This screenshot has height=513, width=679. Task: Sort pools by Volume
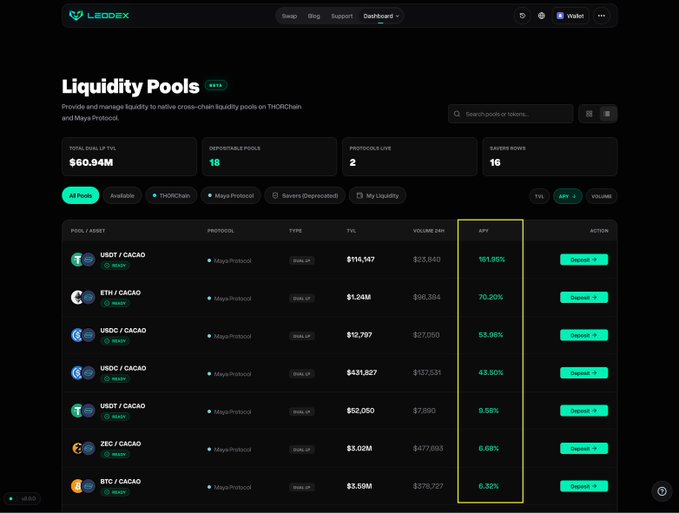[601, 197]
